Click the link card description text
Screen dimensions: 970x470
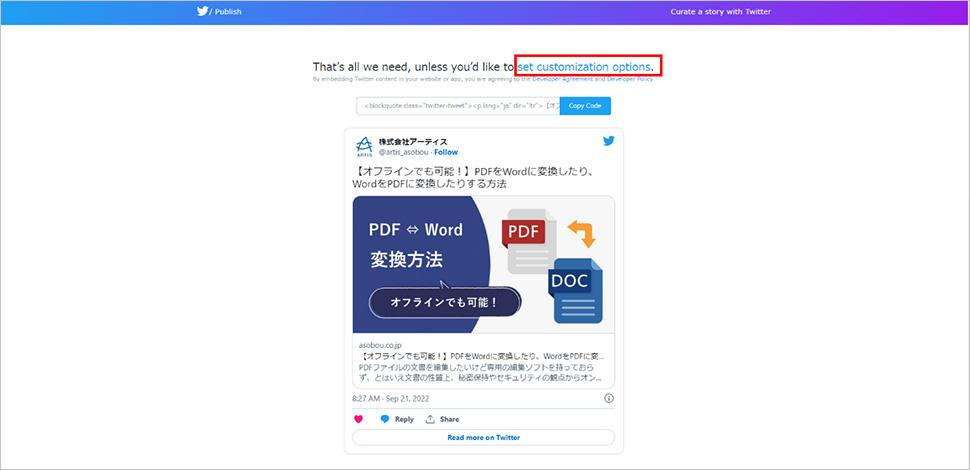(482, 373)
